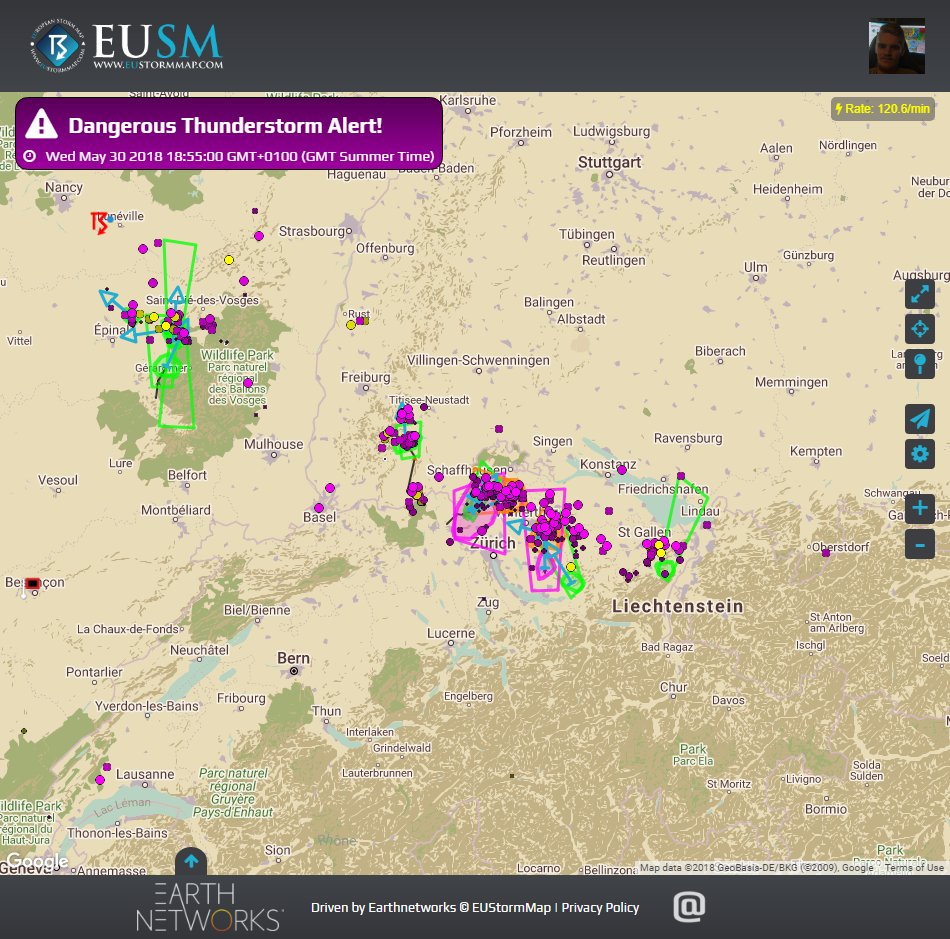The image size is (950, 939).
Task: Click the Lausanne city label
Action: [145, 774]
